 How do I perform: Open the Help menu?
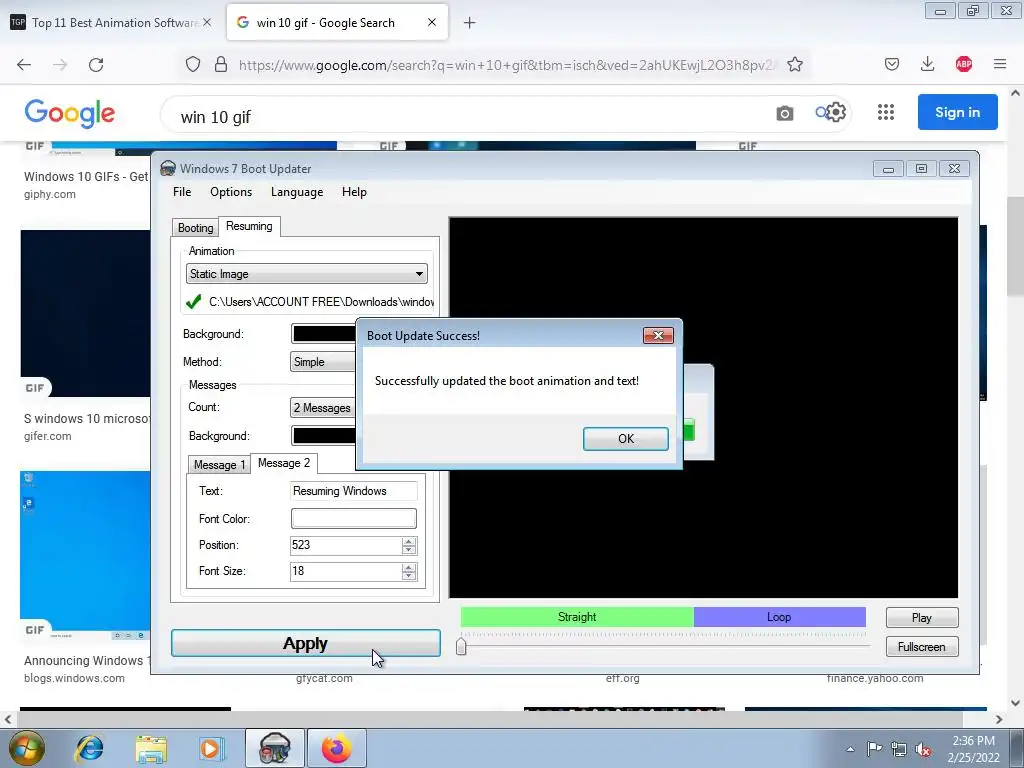click(x=354, y=192)
